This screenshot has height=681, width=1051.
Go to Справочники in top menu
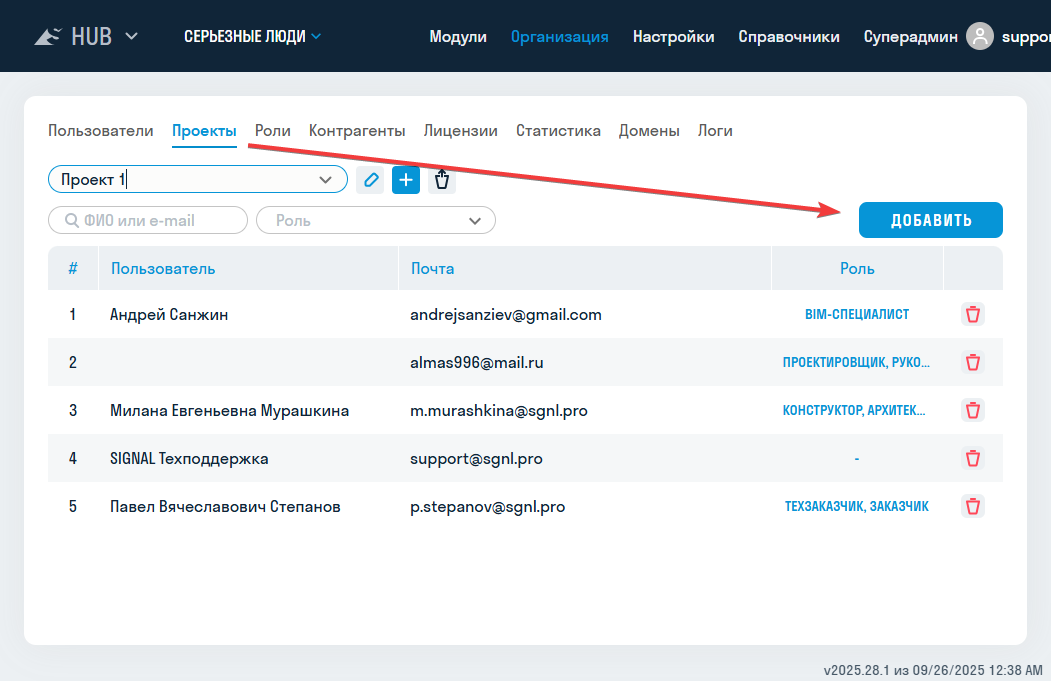point(789,36)
